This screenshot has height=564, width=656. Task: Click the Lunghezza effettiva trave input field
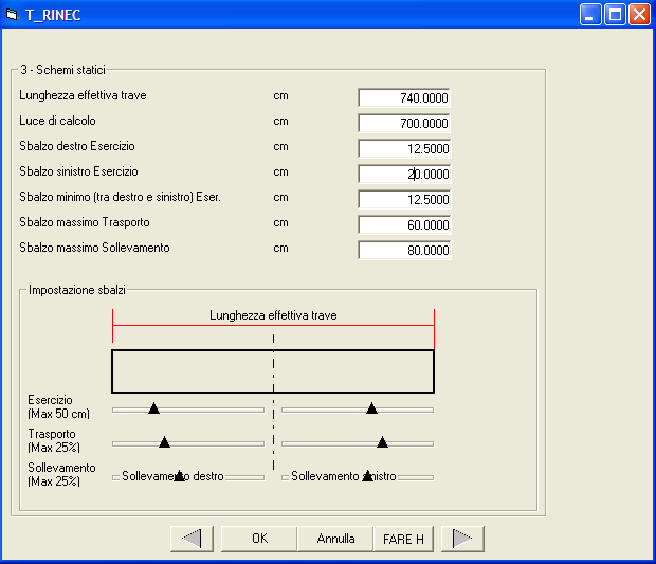405,98
